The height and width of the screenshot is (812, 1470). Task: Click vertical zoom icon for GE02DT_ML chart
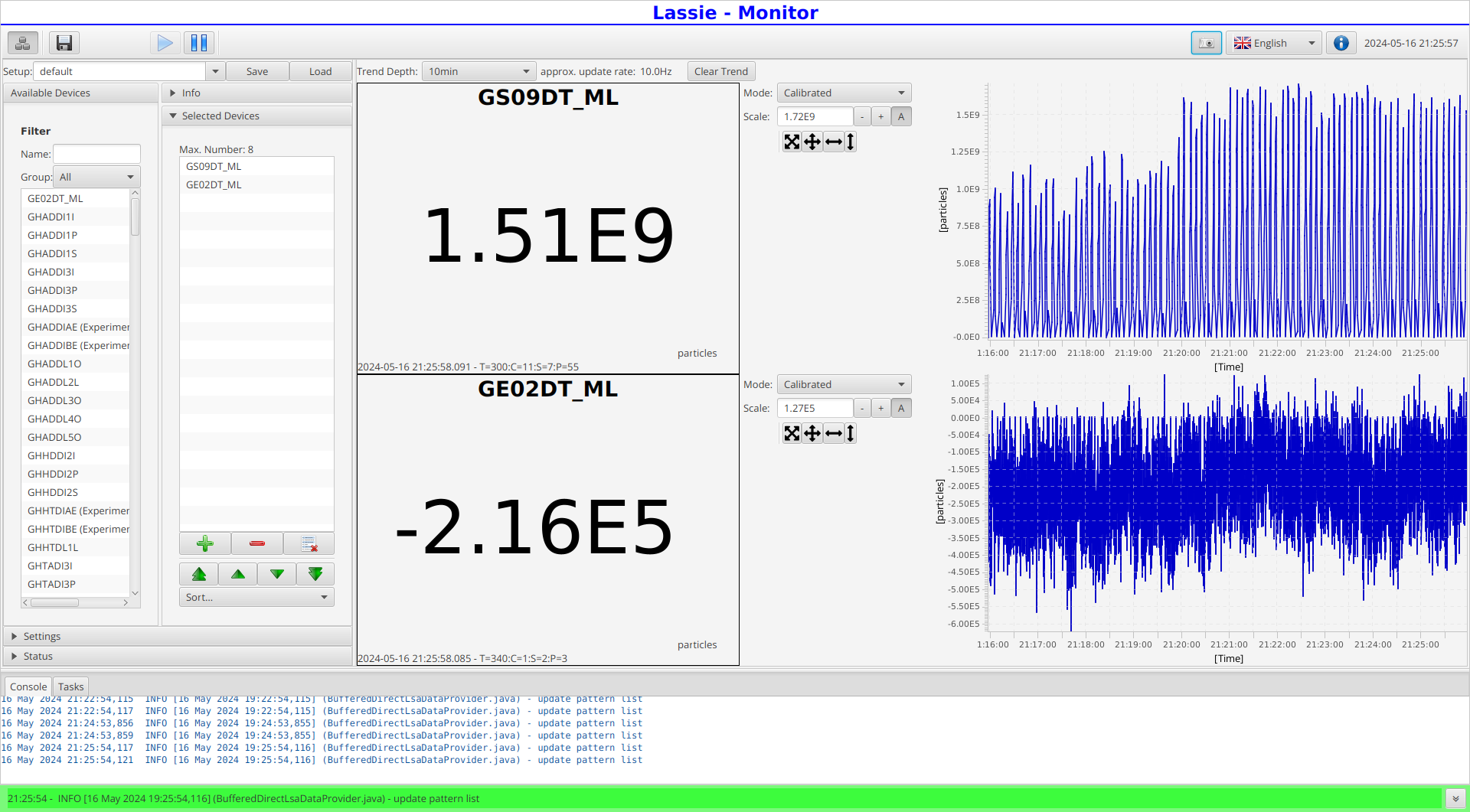[850, 433]
